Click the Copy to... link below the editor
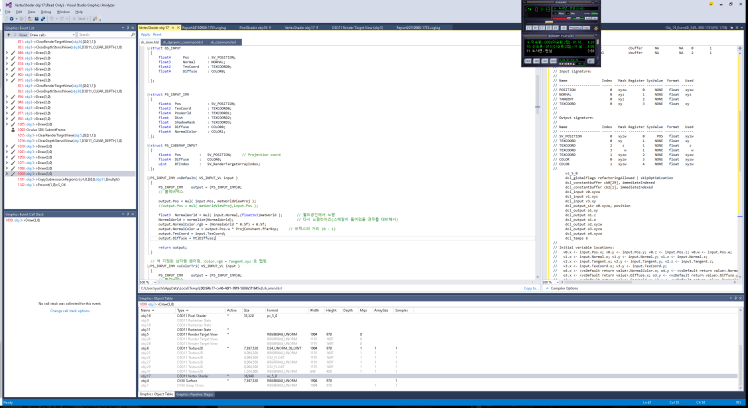 530,288
